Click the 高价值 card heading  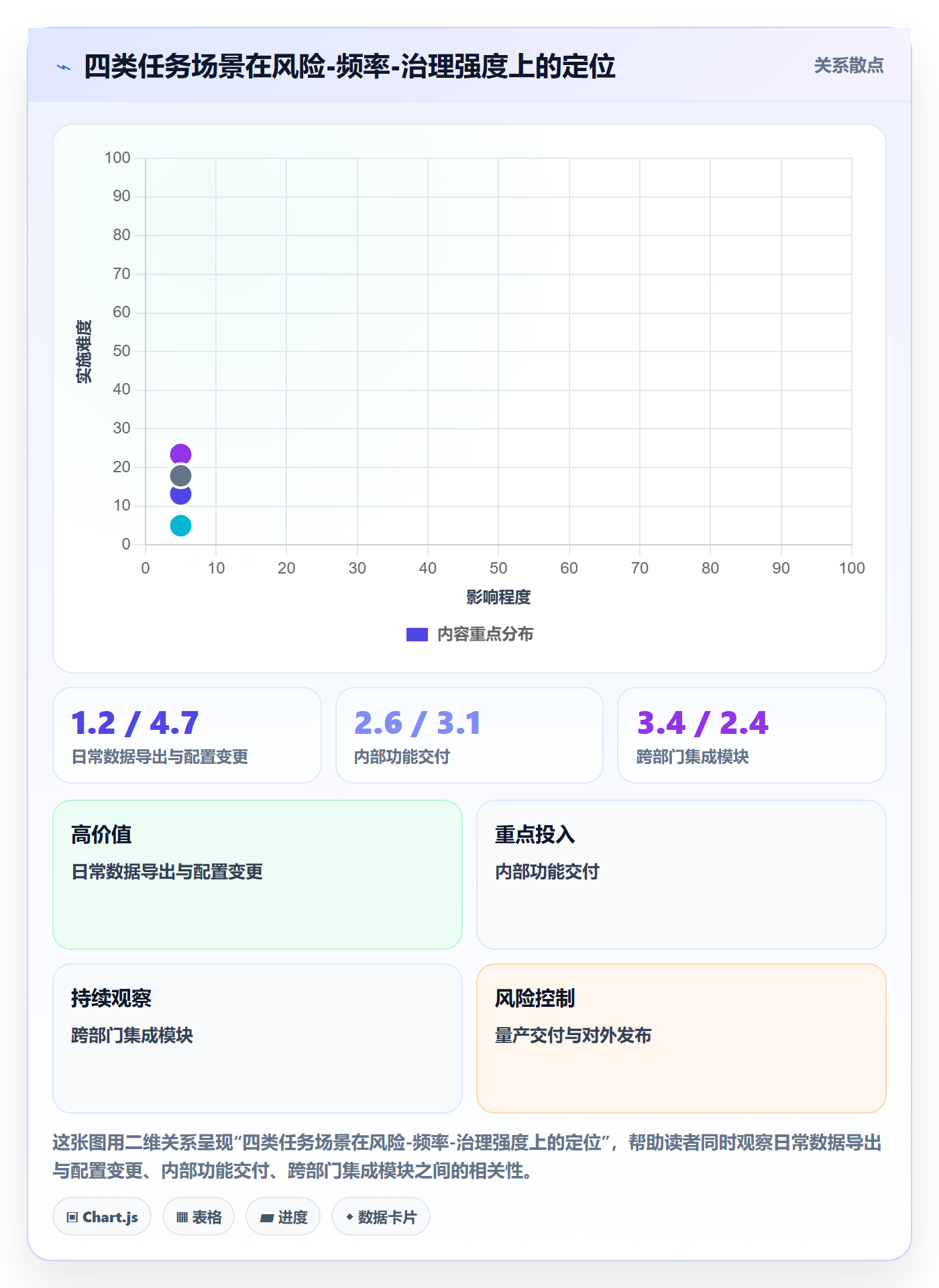pos(101,835)
